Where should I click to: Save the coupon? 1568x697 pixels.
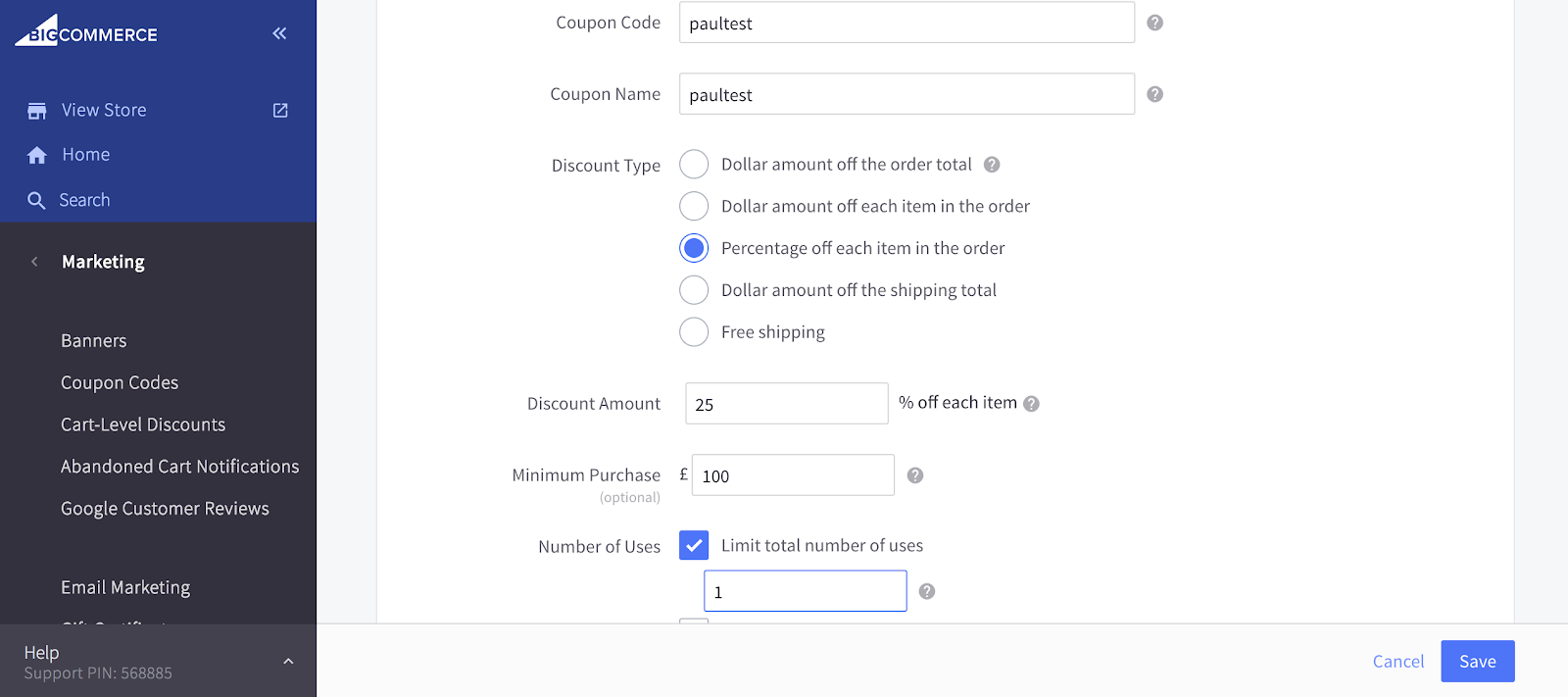tap(1477, 662)
